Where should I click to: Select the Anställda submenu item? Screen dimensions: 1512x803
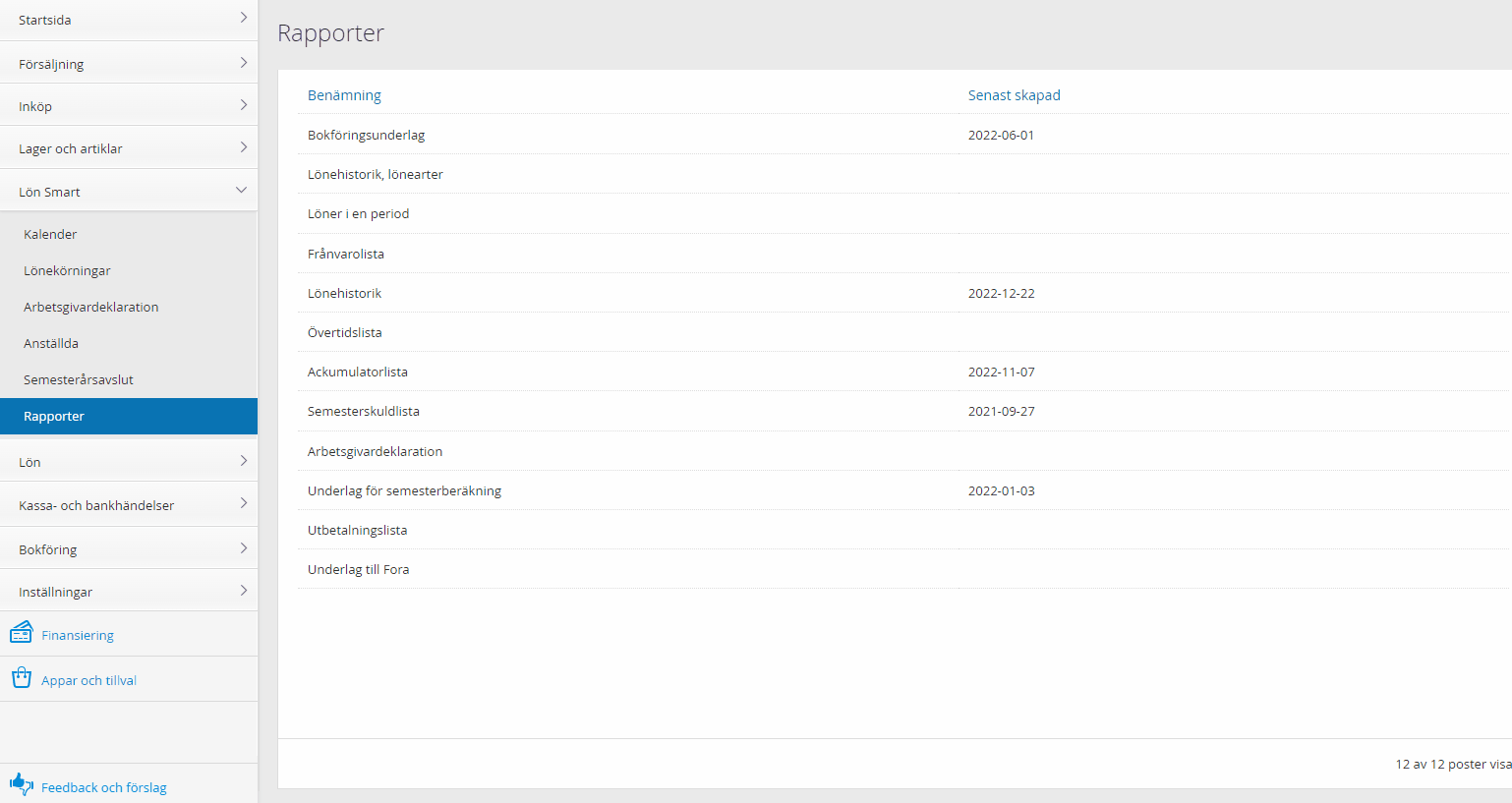pyautogui.click(x=51, y=343)
